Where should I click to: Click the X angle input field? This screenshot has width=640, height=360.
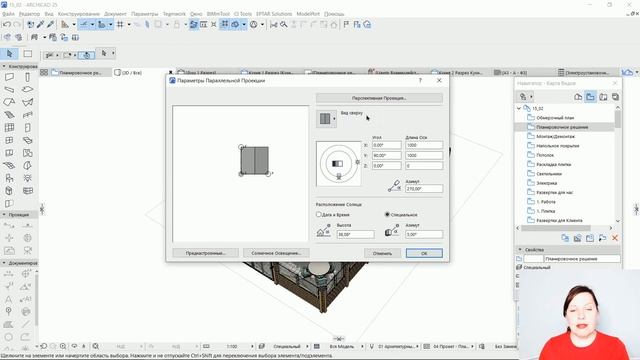(387, 145)
